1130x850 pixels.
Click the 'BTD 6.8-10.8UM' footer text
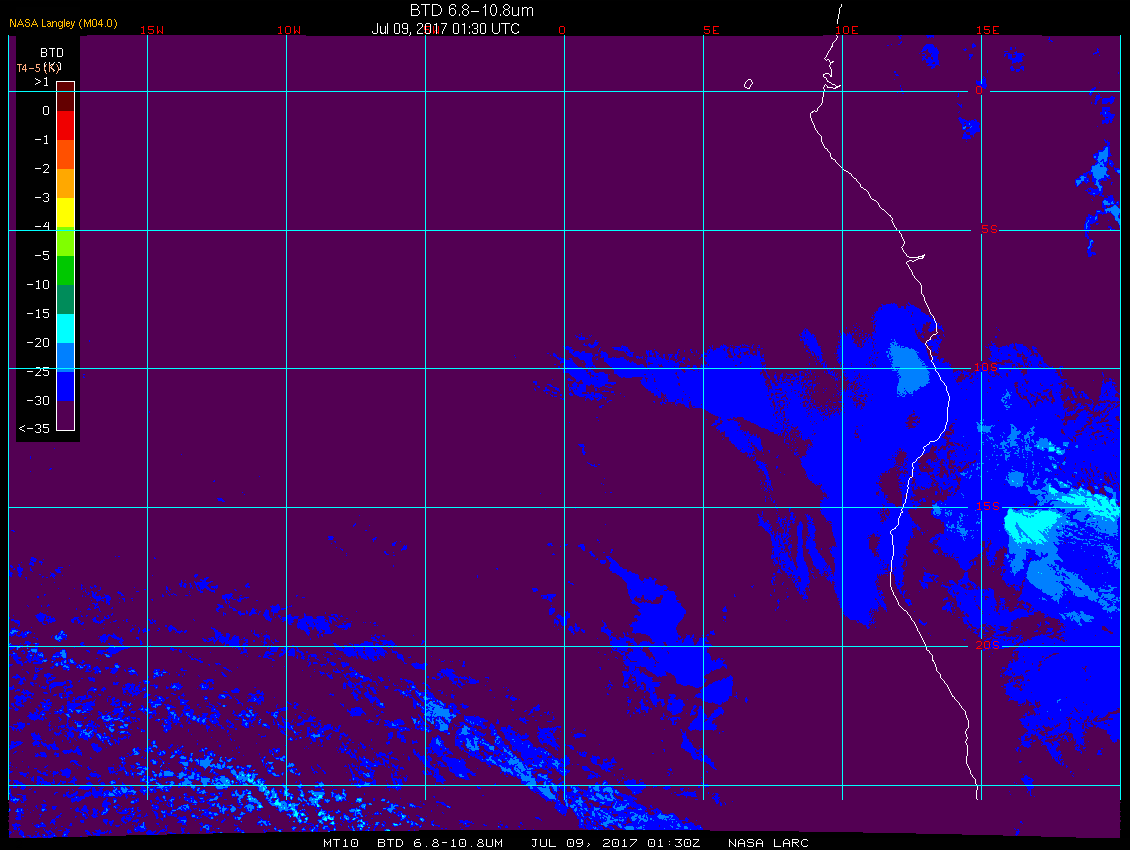tap(440, 843)
